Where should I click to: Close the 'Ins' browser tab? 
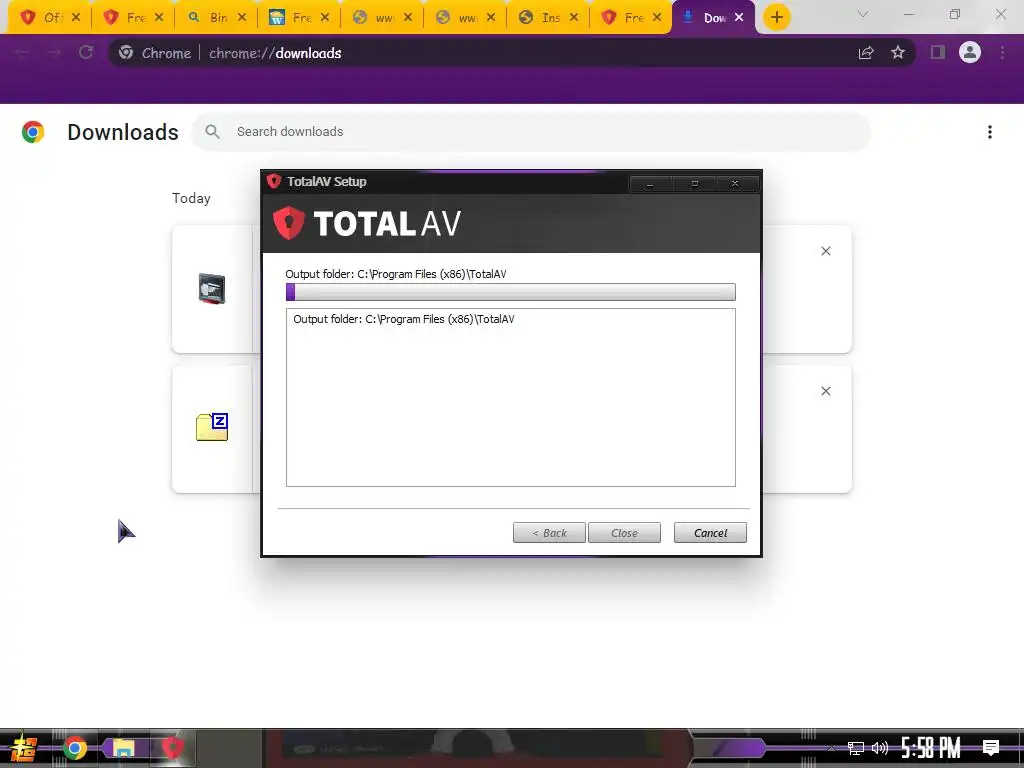pos(574,18)
